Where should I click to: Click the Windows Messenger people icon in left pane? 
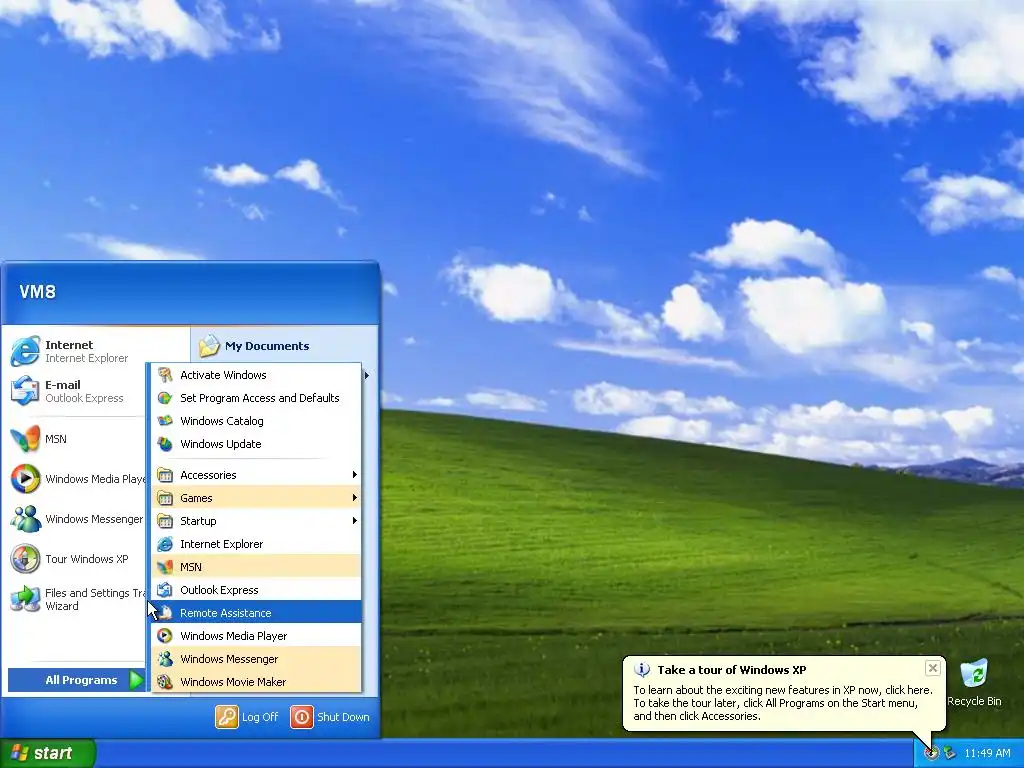25,519
